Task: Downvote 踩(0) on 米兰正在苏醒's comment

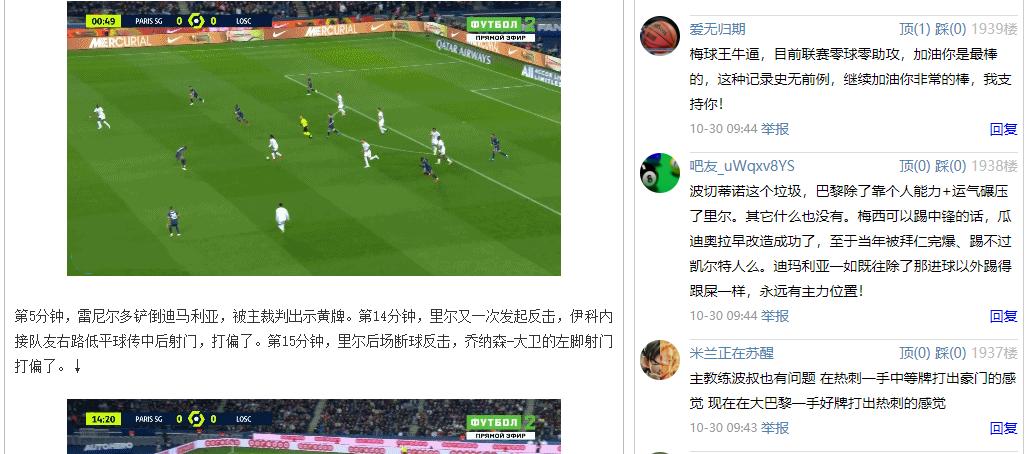Action: click(951, 353)
